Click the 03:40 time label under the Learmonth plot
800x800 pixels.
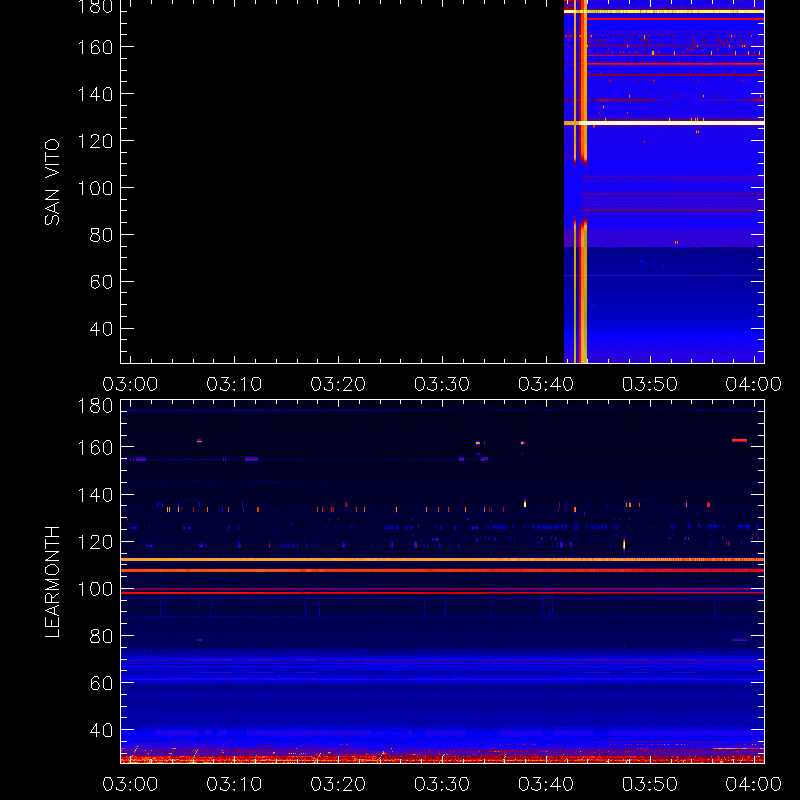click(x=546, y=784)
